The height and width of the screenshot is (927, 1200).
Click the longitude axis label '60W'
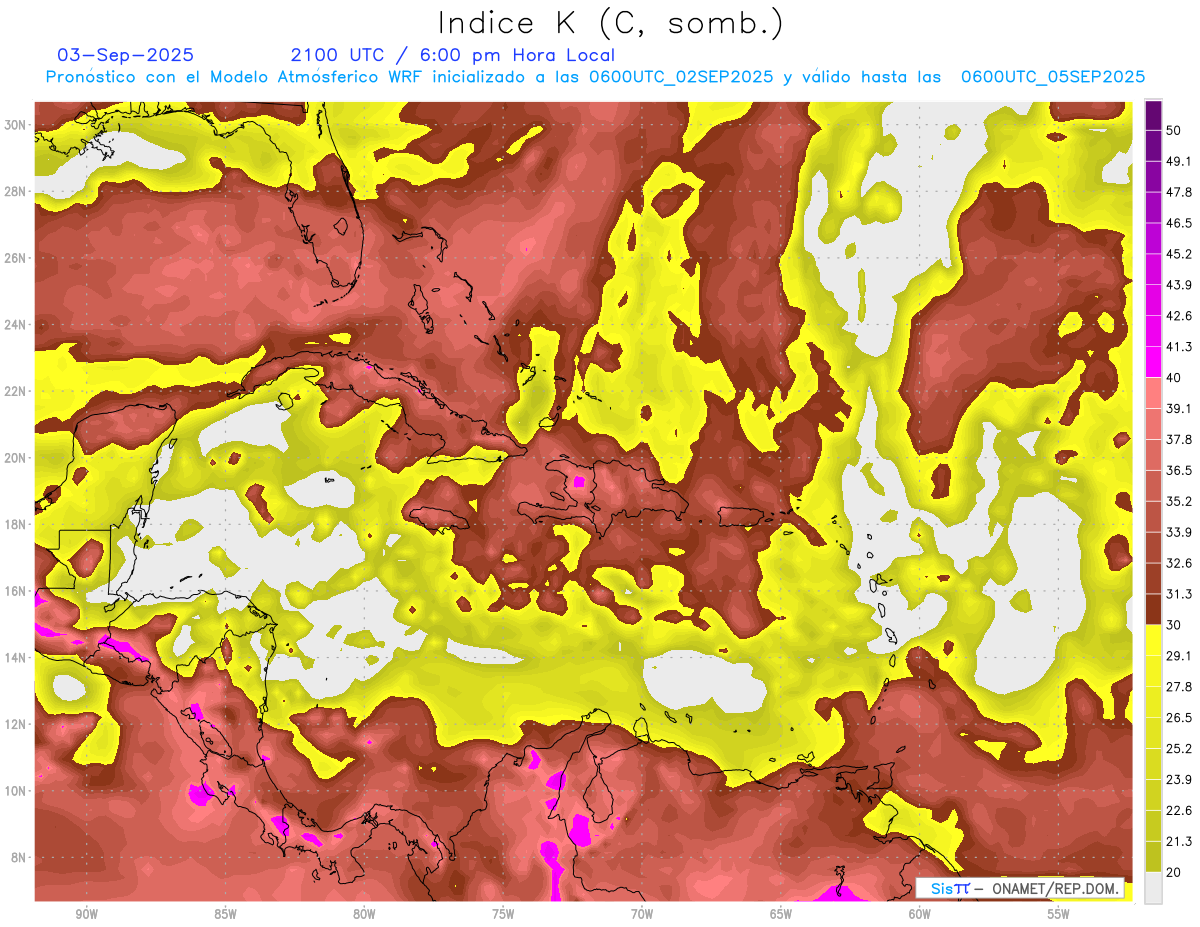920,914
